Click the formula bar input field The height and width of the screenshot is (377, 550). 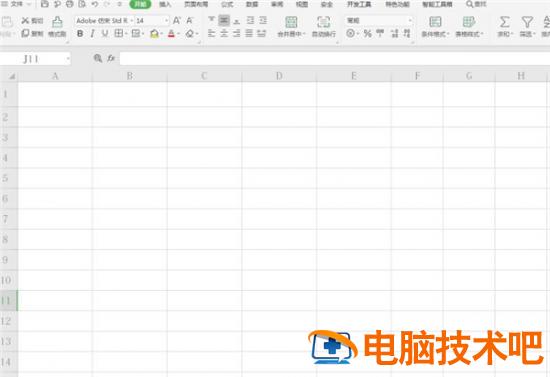click(x=335, y=59)
